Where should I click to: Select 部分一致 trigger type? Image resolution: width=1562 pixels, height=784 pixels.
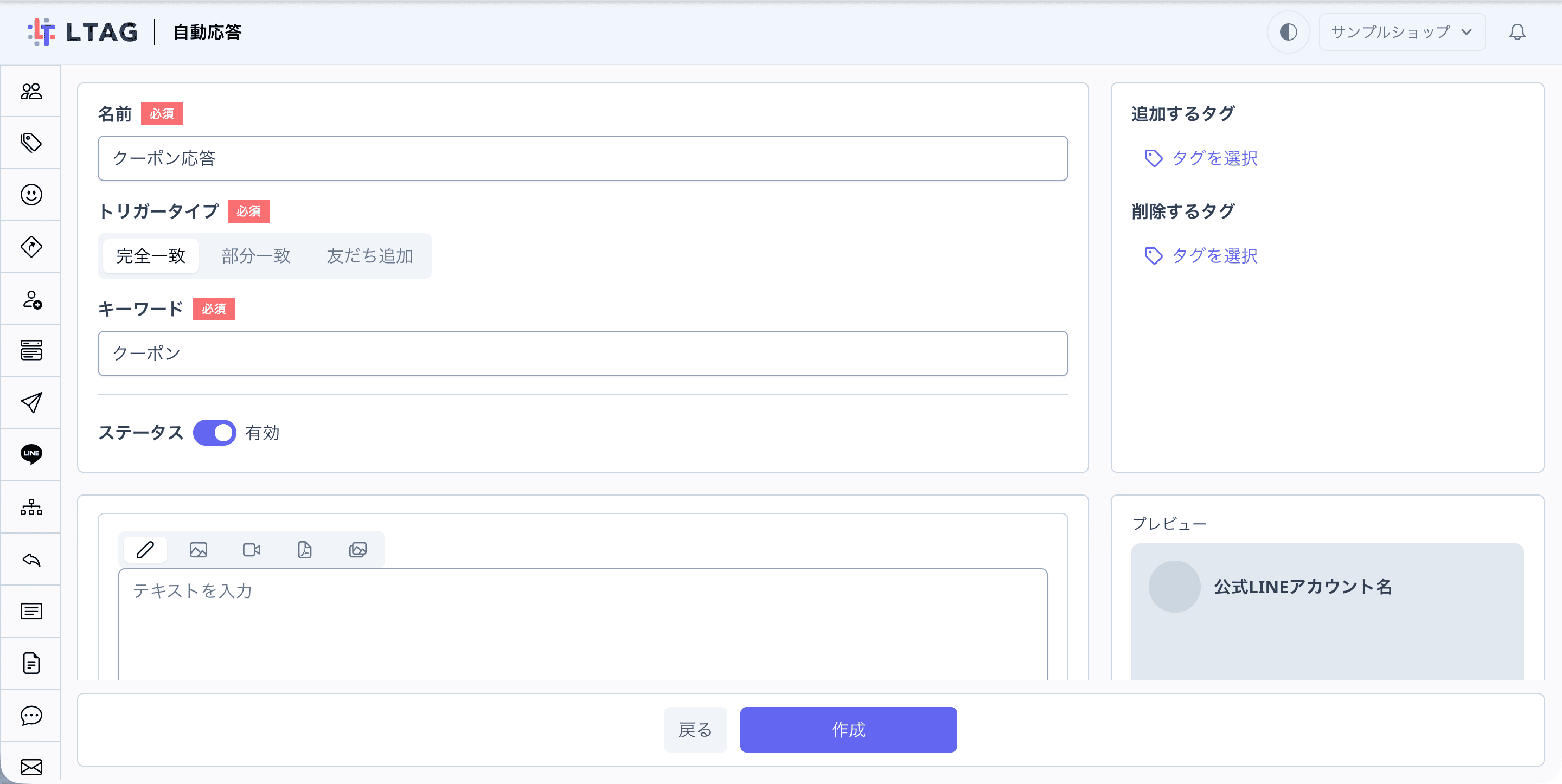click(256, 256)
